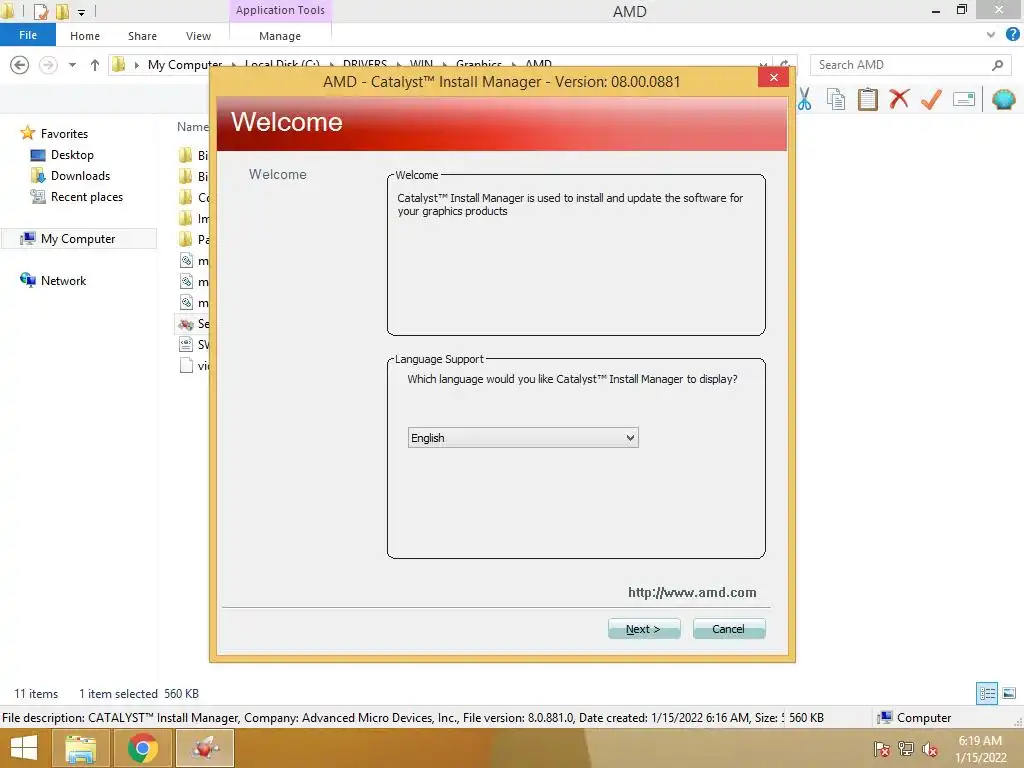Screen dimensions: 1024x768
Task: Click the quick access Properties icon in title bar
Action: [40, 11]
